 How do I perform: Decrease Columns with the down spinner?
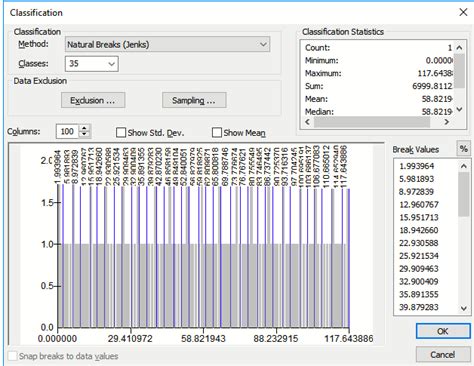pos(85,134)
